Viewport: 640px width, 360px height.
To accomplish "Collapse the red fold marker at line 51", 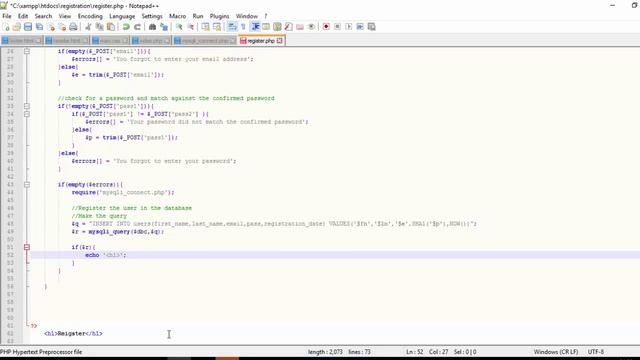I will coord(27,247).
